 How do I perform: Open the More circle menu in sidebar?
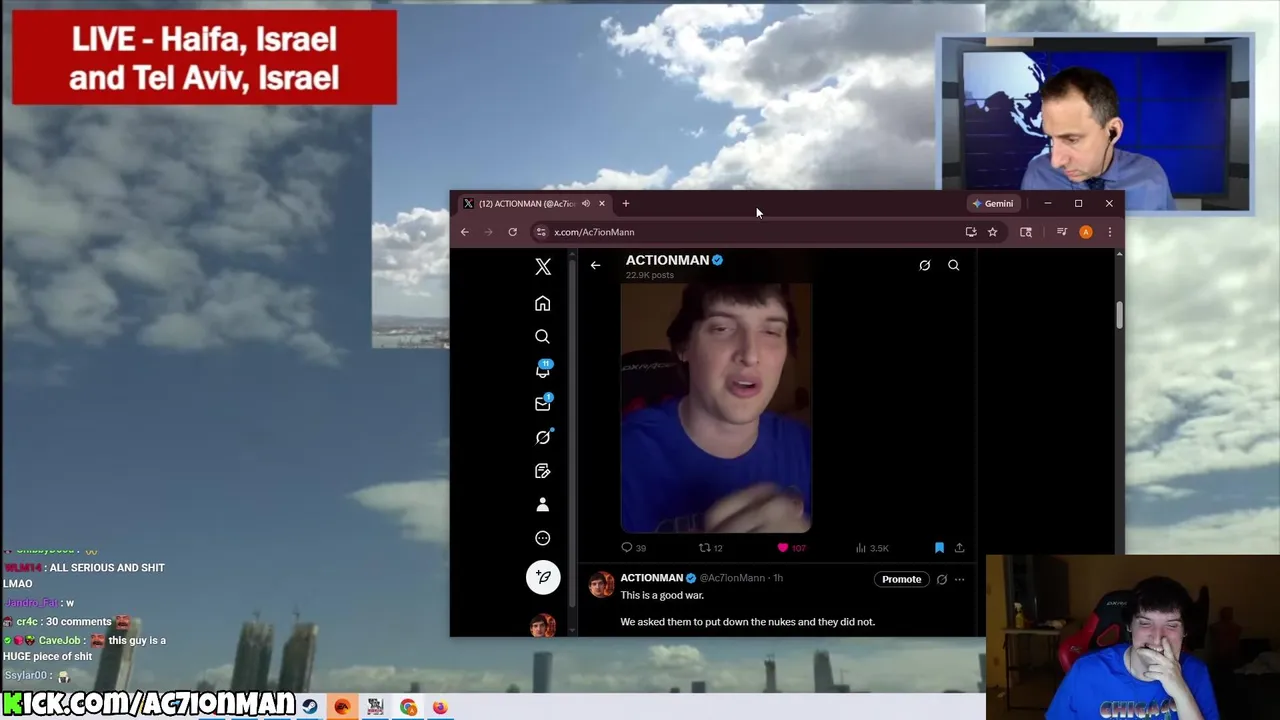[543, 538]
